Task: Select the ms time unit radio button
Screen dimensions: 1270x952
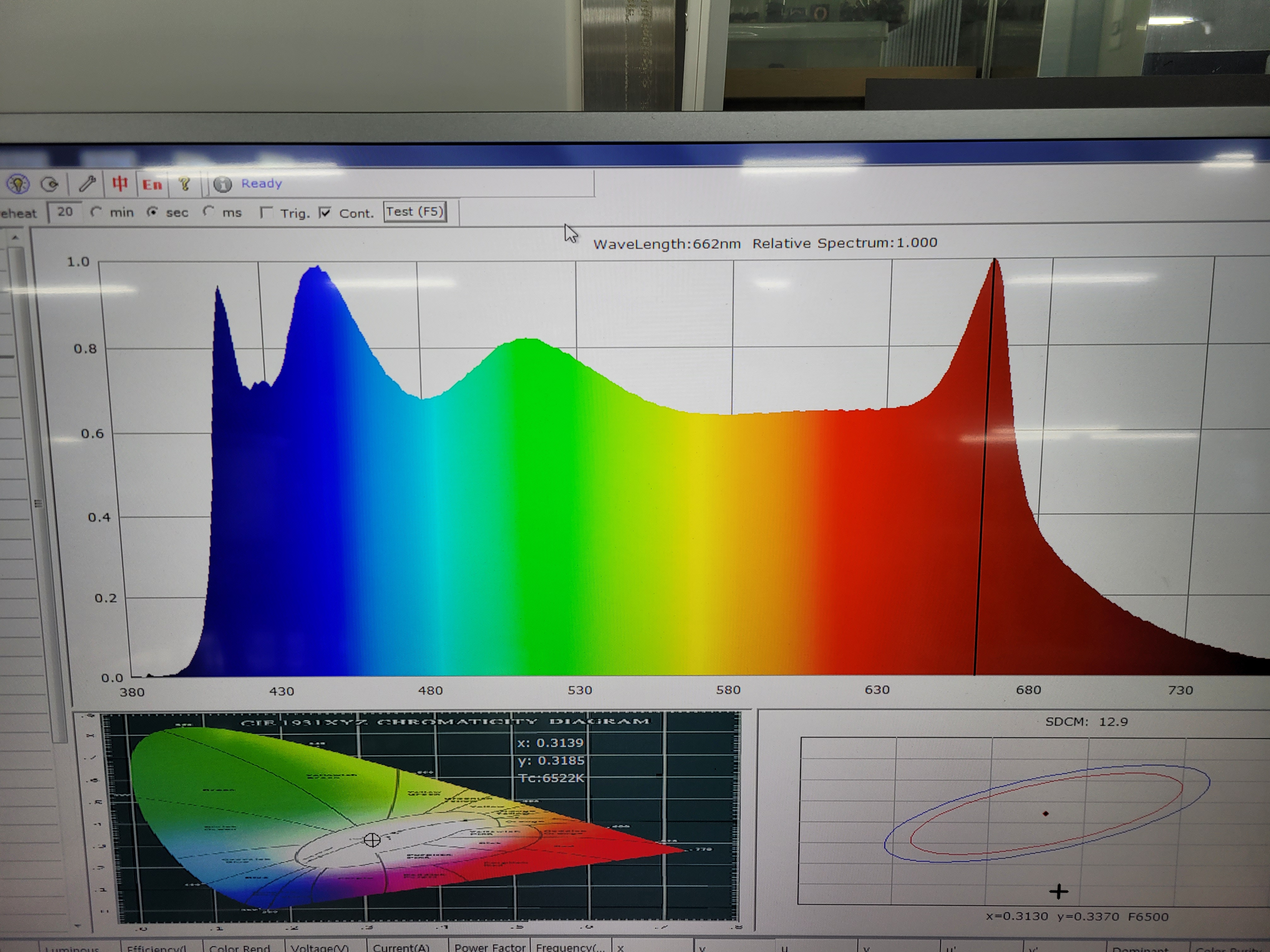Action: pyautogui.click(x=209, y=212)
